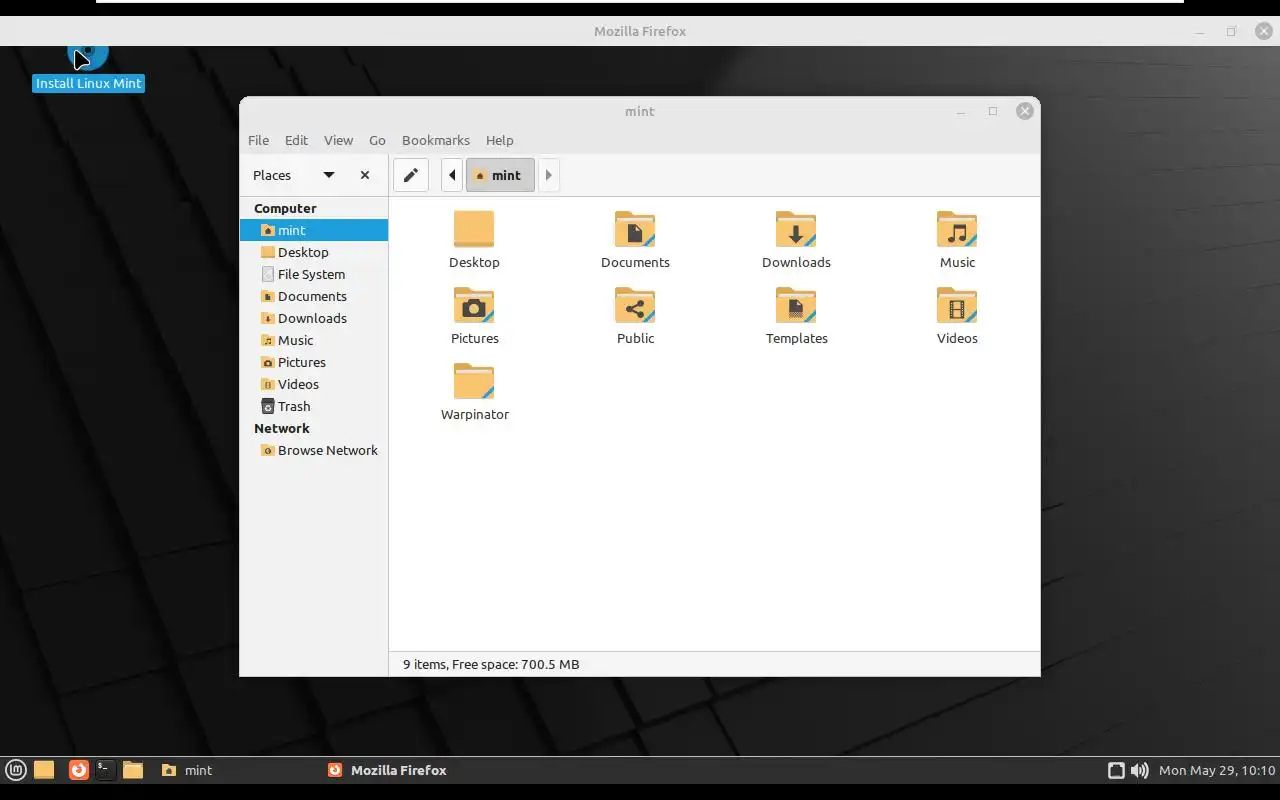Toggle location entry with pencil icon
Image resolution: width=1280 pixels, height=800 pixels.
(410, 175)
